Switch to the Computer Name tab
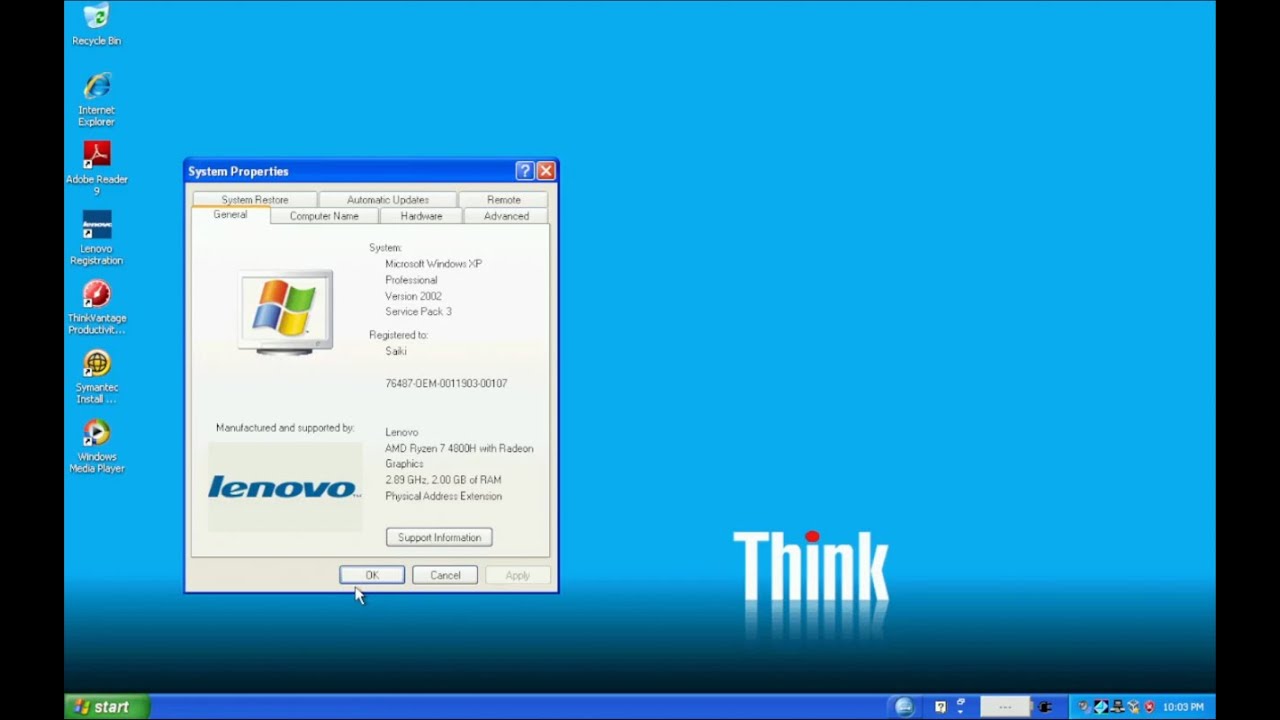Image resolution: width=1280 pixels, height=720 pixels. [x=324, y=216]
